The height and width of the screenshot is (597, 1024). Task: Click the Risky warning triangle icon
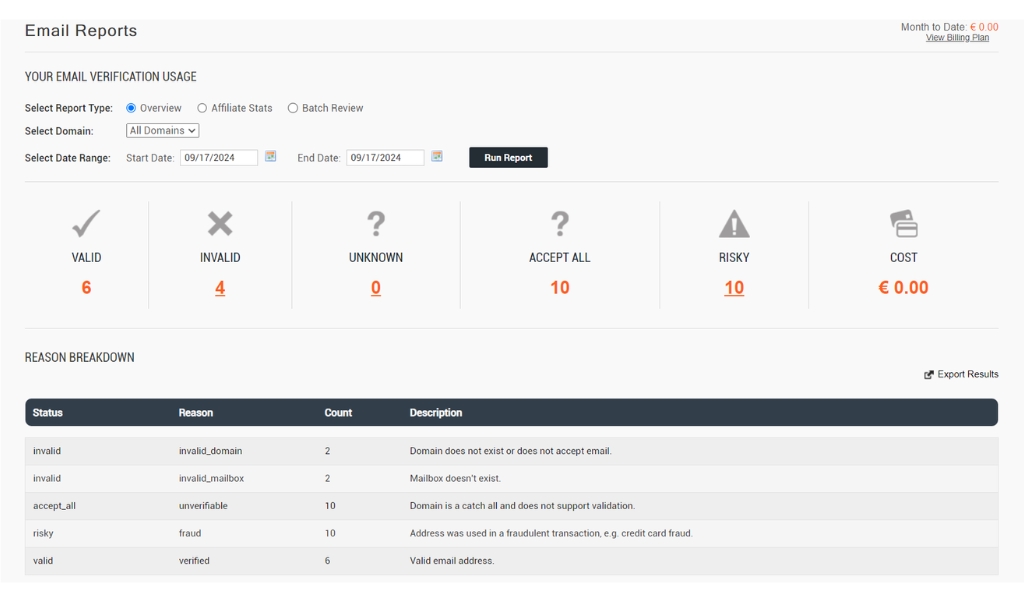(x=734, y=223)
